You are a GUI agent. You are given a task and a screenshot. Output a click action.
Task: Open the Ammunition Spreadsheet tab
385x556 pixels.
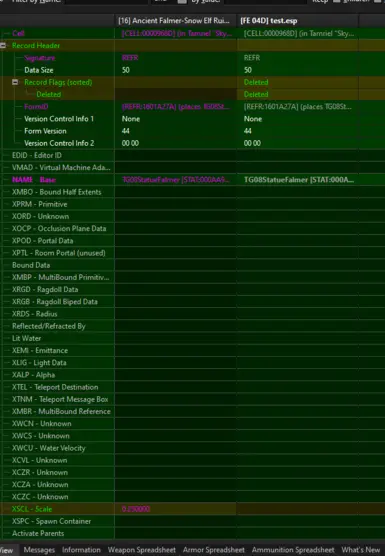(x=293, y=550)
